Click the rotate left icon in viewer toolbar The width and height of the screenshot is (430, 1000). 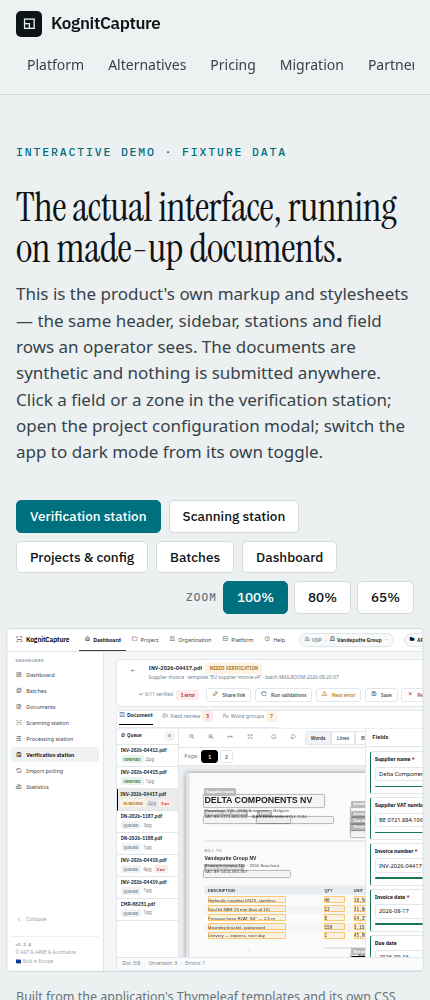click(274, 736)
